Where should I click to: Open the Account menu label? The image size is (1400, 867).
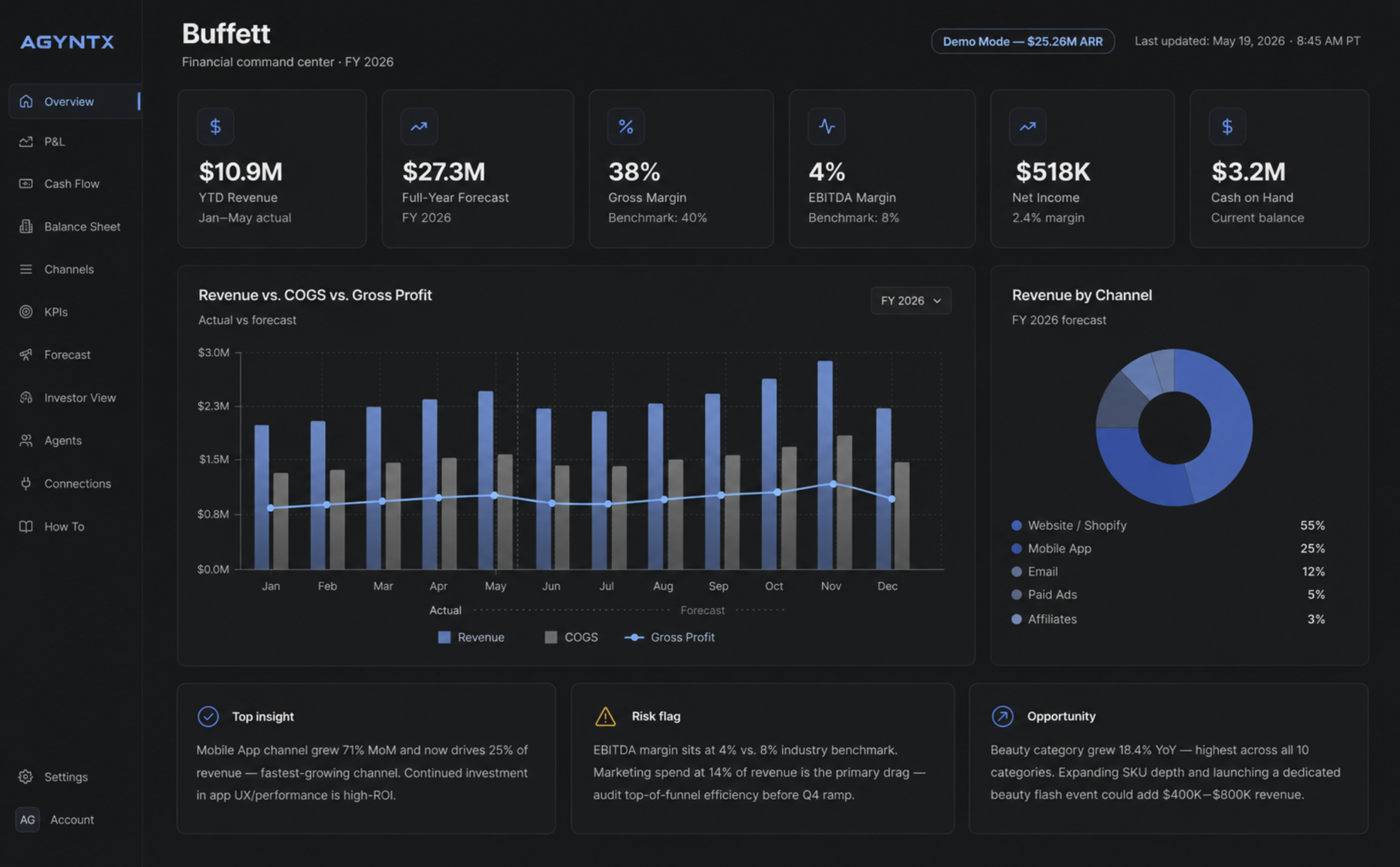[x=72, y=820]
